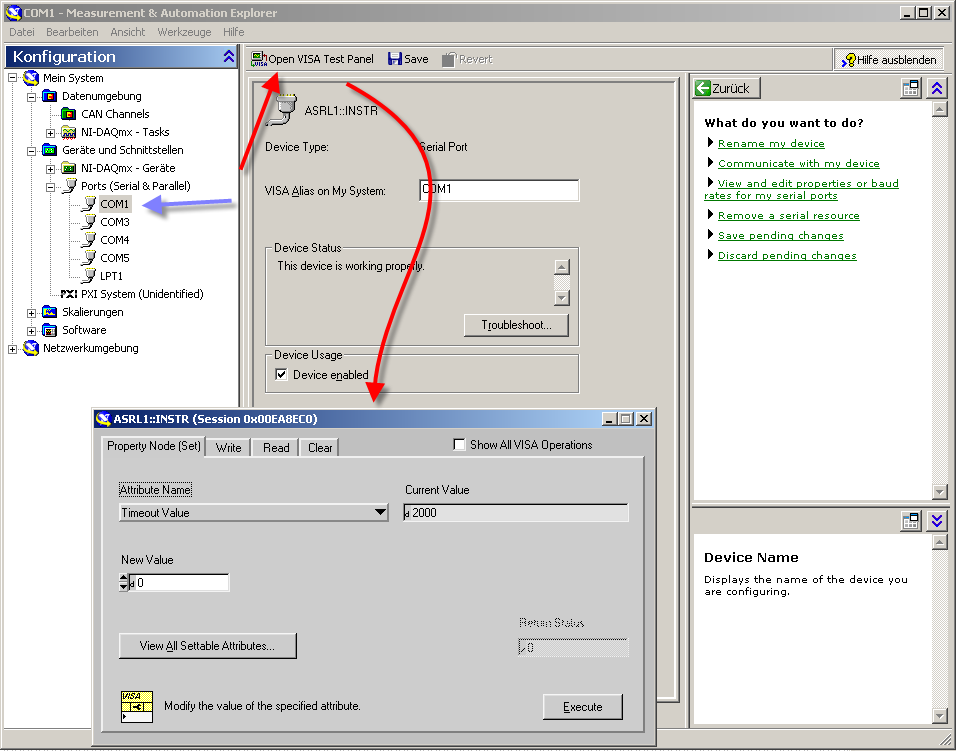Open the Bearbeiten menu
This screenshot has height=751, width=956.
pos(72,32)
